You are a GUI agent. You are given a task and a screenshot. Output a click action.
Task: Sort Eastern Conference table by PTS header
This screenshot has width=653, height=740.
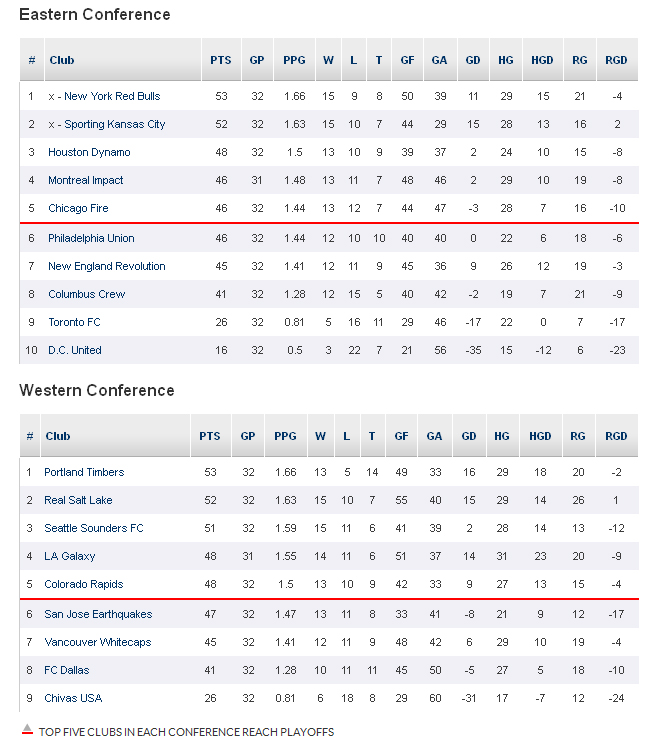pyautogui.click(x=221, y=60)
